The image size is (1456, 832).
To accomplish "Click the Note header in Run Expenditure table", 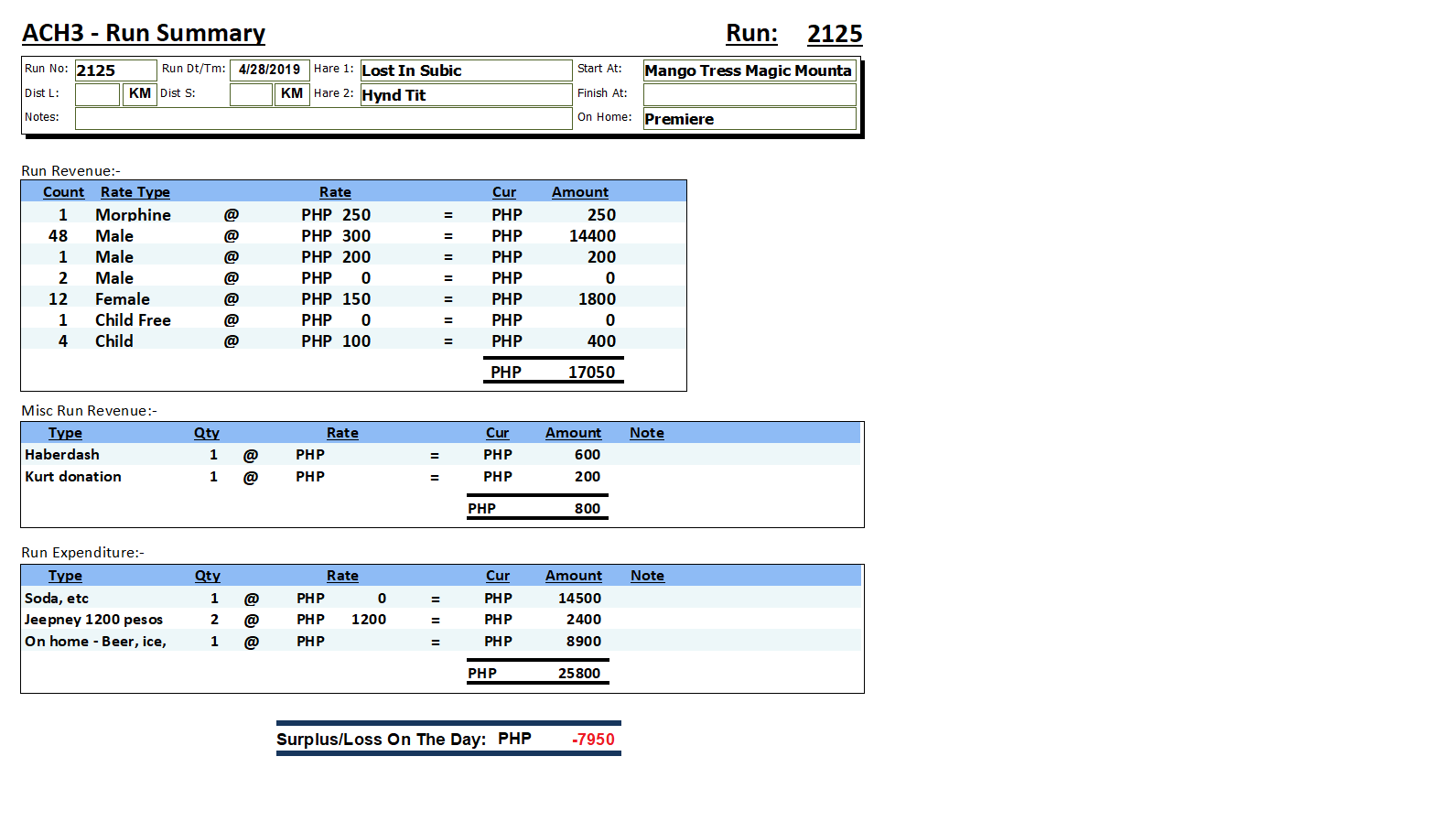I will (647, 576).
